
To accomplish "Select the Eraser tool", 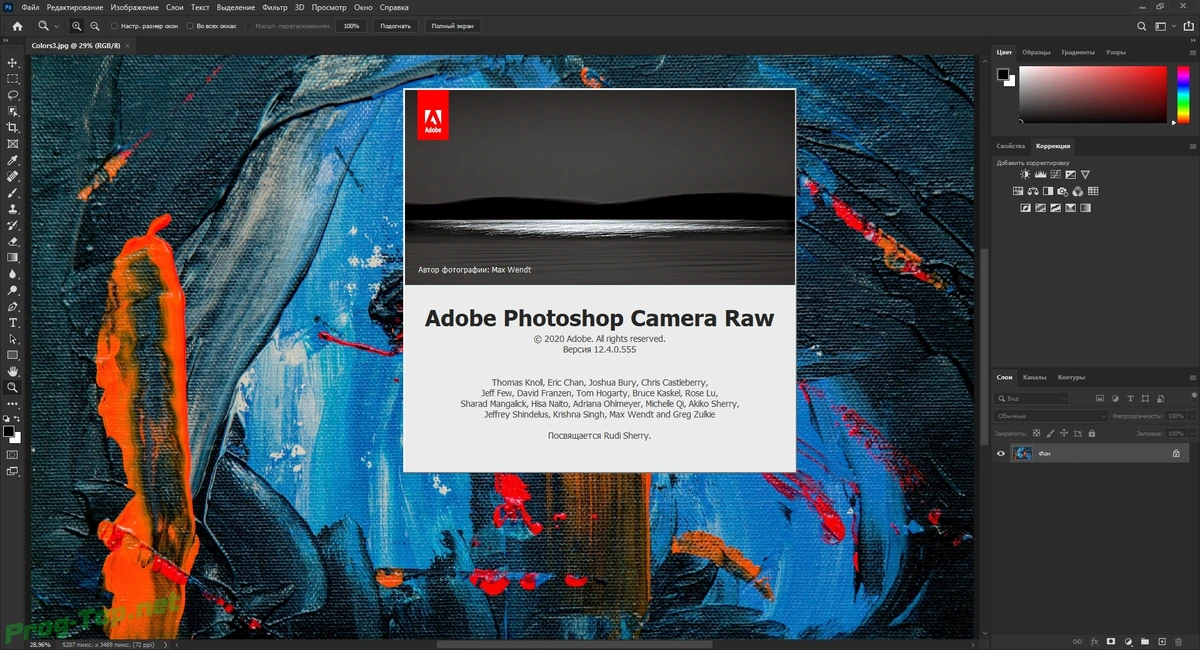I will tap(13, 241).
